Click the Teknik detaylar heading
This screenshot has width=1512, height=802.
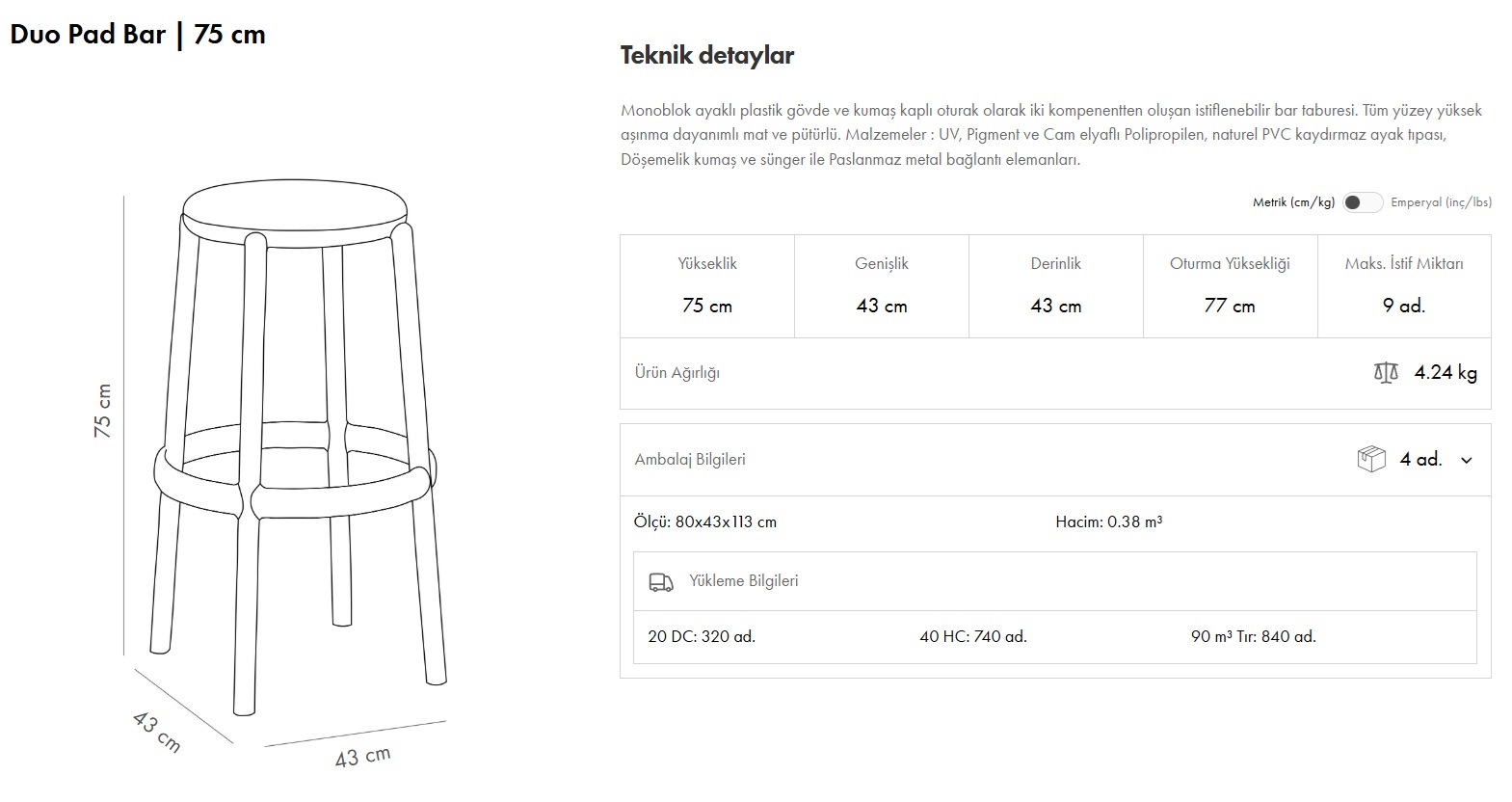click(706, 55)
